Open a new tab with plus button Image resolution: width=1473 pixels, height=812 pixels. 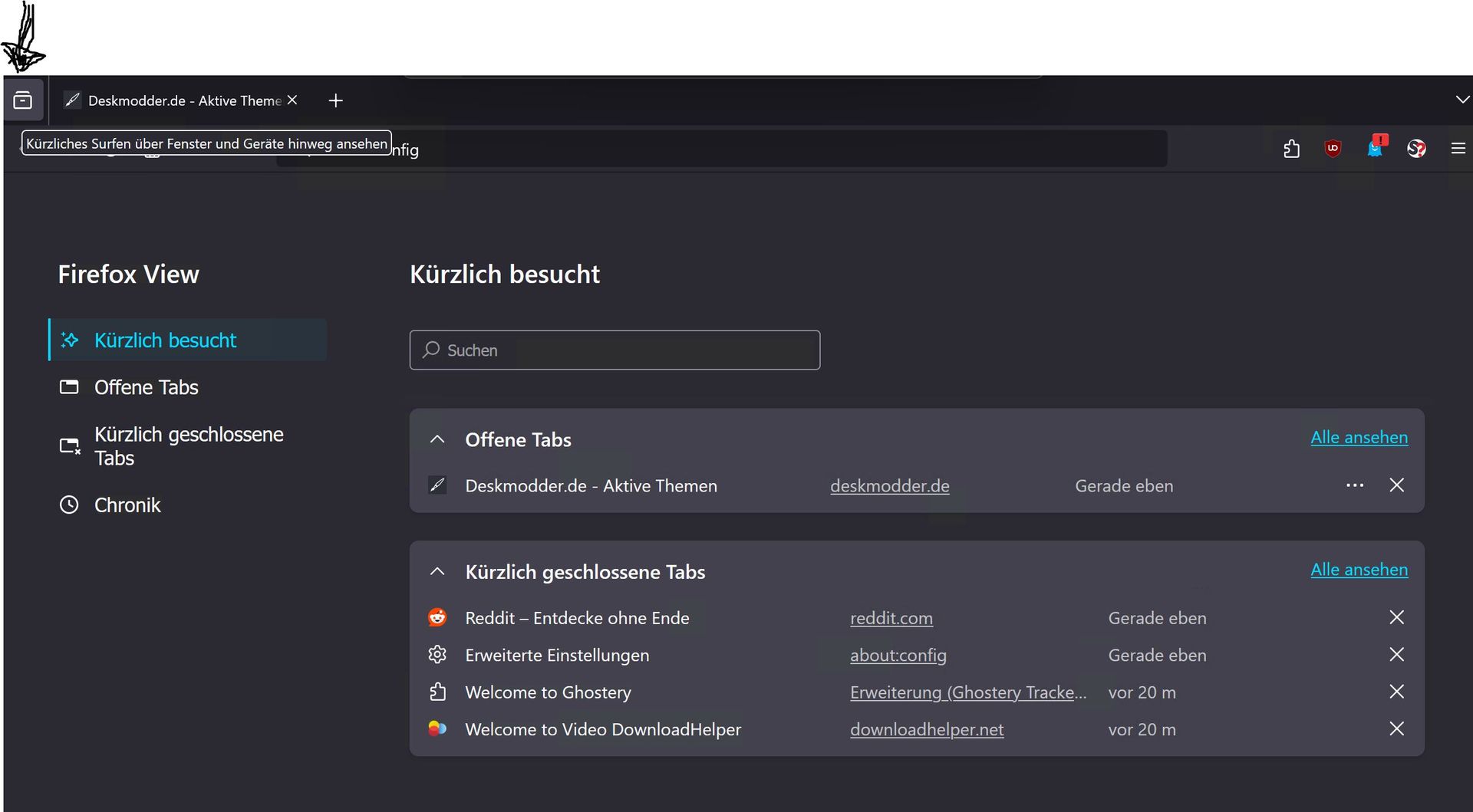point(335,100)
